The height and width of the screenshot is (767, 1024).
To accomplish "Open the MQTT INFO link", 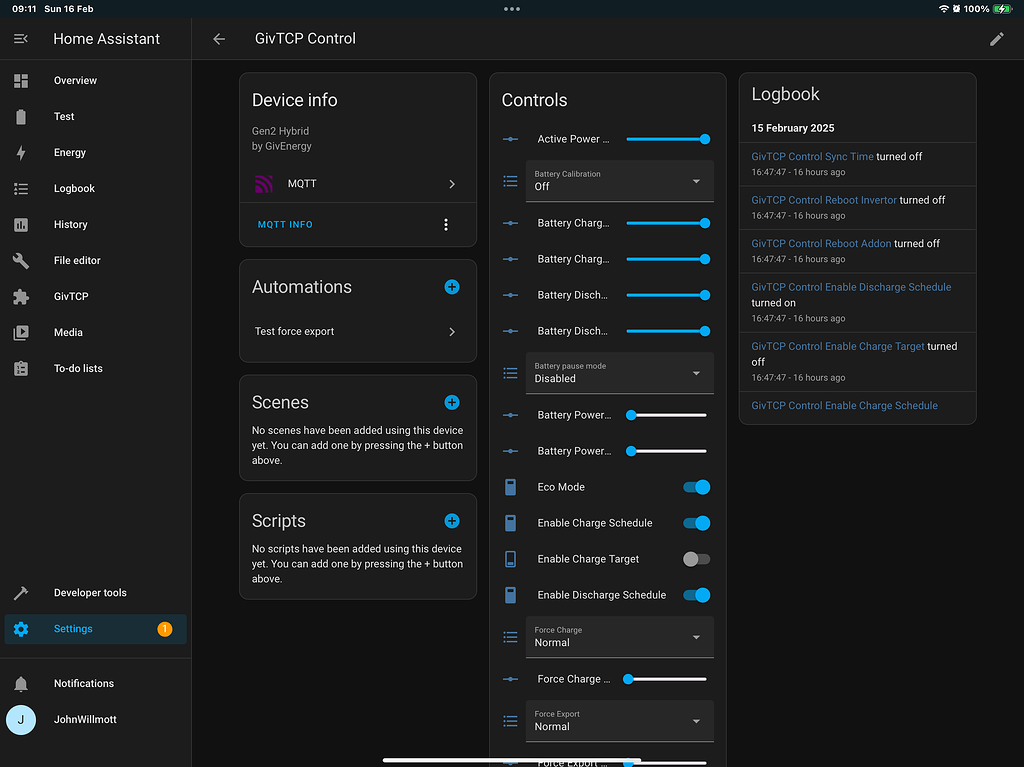I will (285, 224).
